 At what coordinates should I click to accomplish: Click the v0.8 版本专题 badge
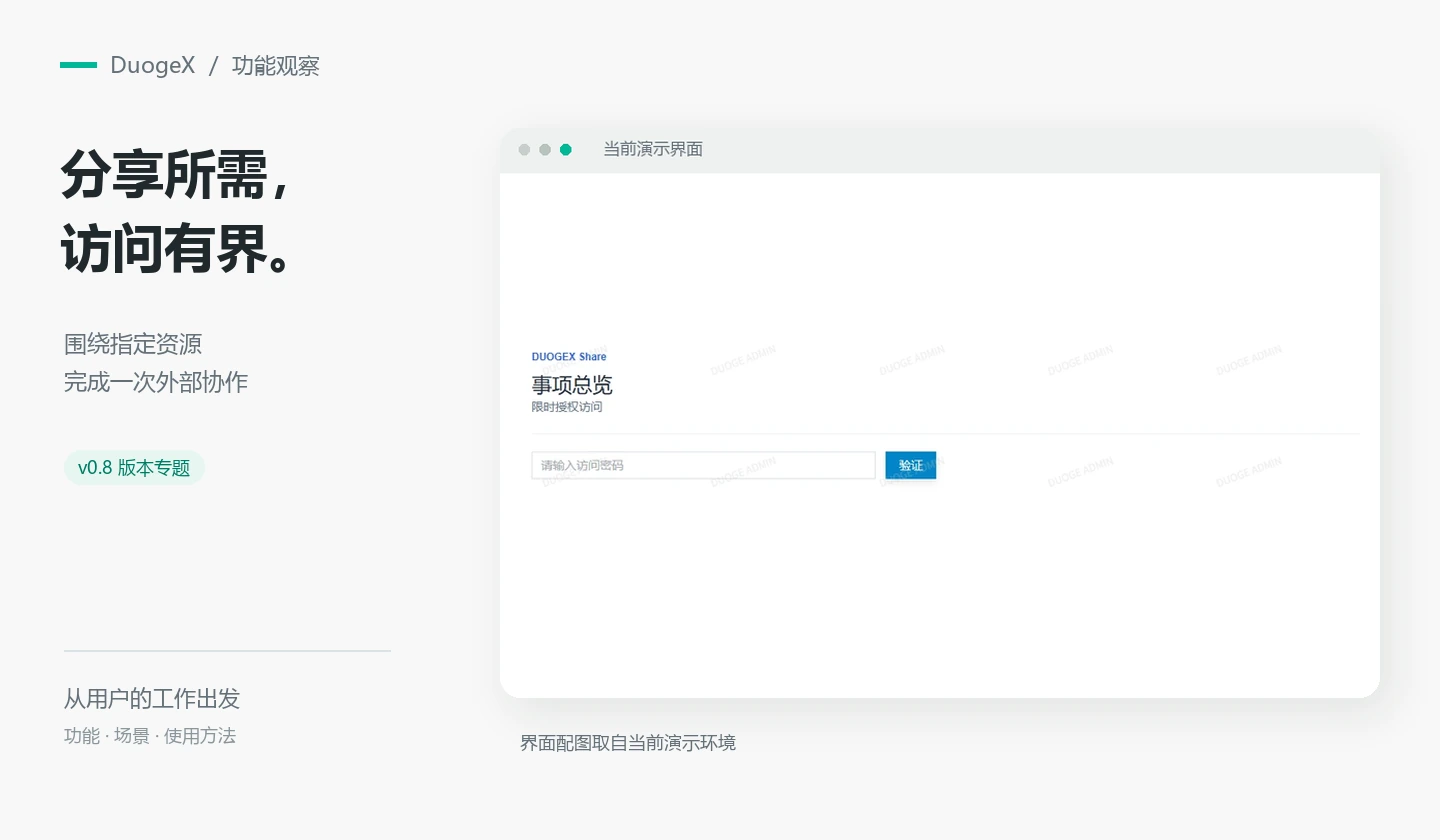click(x=134, y=467)
